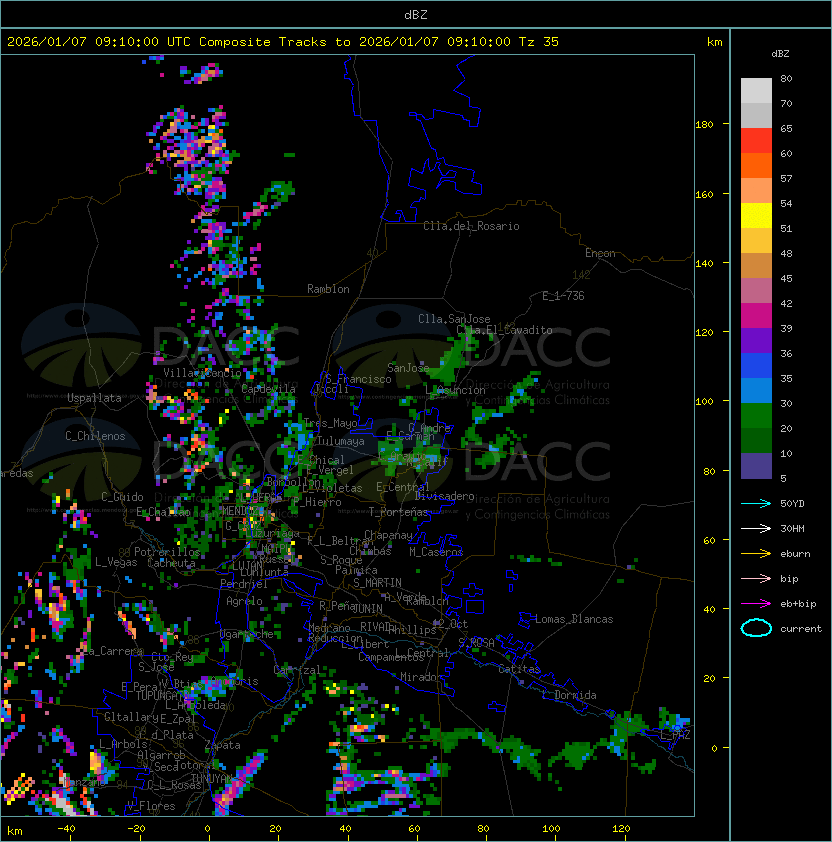Click the 'S_MARTIN' city label
The height and width of the screenshot is (842, 832).
377,583
